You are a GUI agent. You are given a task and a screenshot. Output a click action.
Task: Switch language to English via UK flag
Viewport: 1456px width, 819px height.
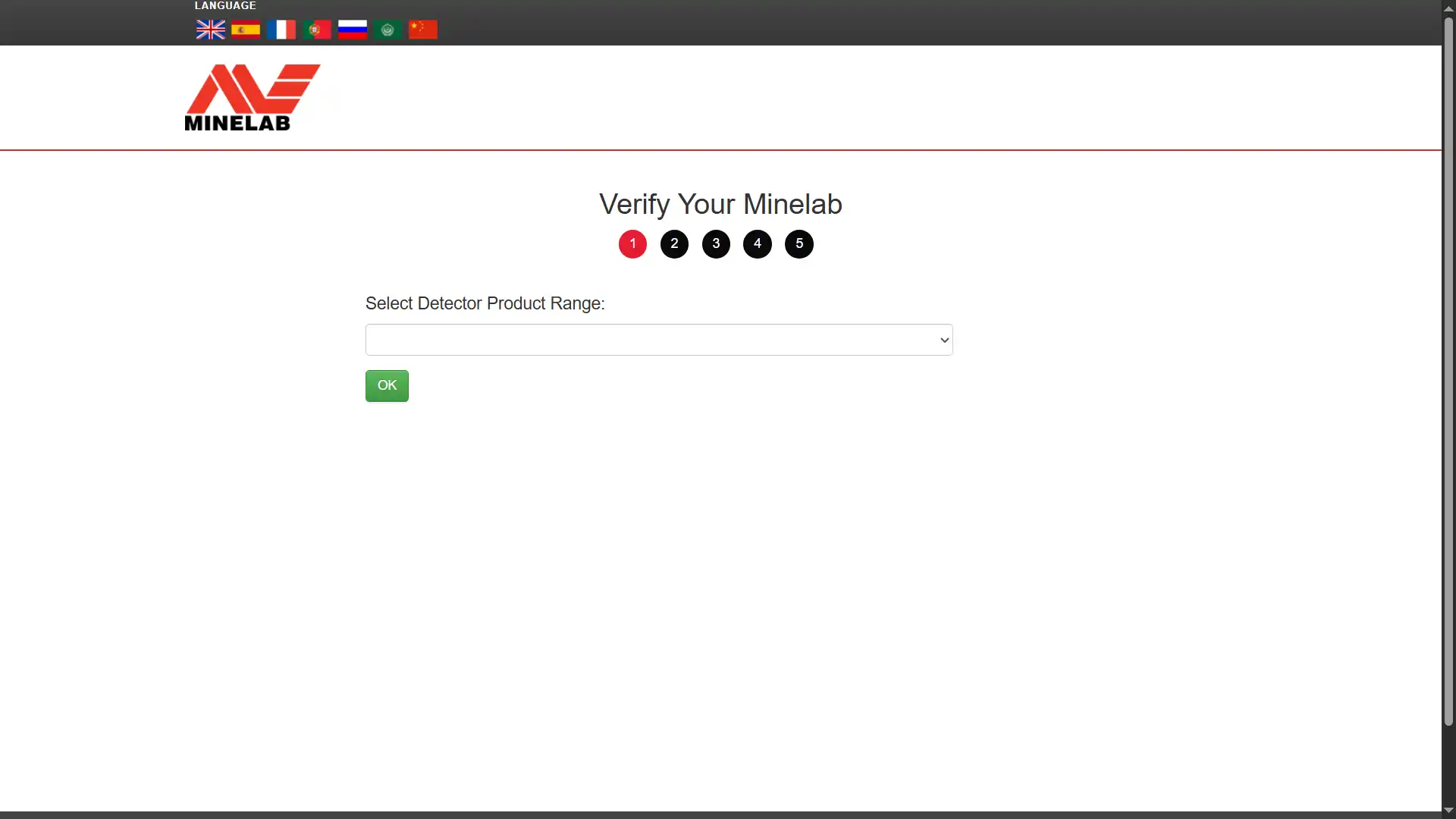tap(210, 30)
